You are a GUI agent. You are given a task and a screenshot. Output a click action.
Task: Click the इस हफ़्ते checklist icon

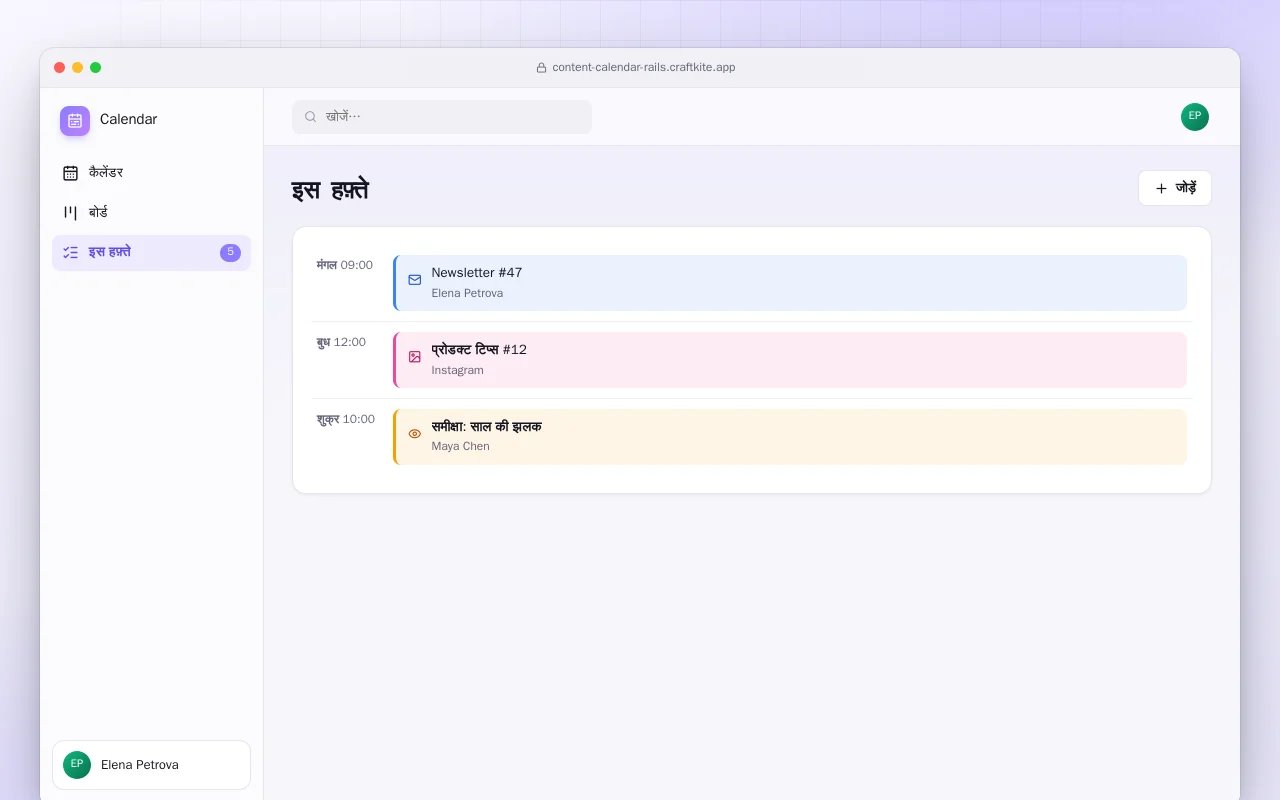(70, 253)
